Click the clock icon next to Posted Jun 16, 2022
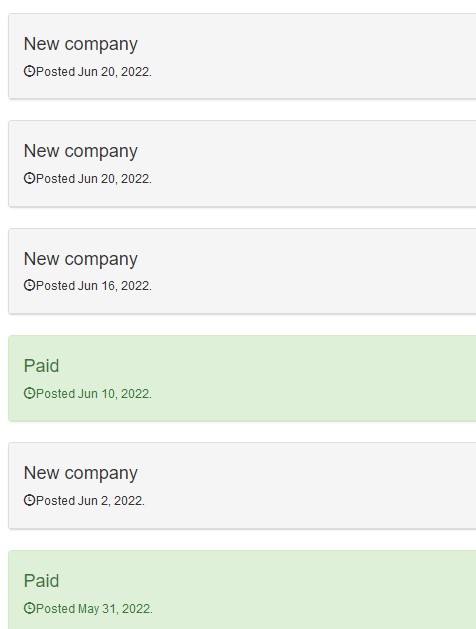The height and width of the screenshot is (629, 476). (x=29, y=285)
